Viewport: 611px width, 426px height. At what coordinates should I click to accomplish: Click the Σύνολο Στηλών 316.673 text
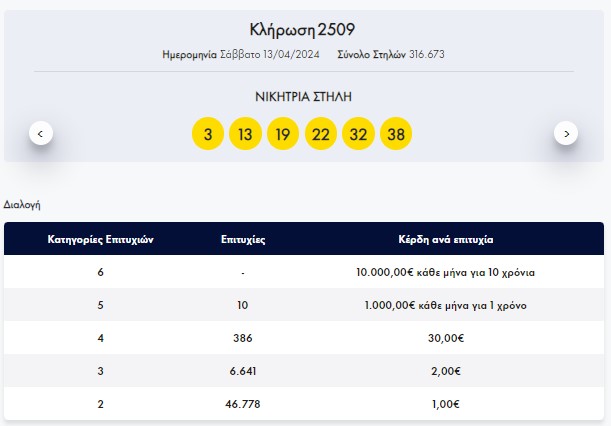tap(392, 54)
